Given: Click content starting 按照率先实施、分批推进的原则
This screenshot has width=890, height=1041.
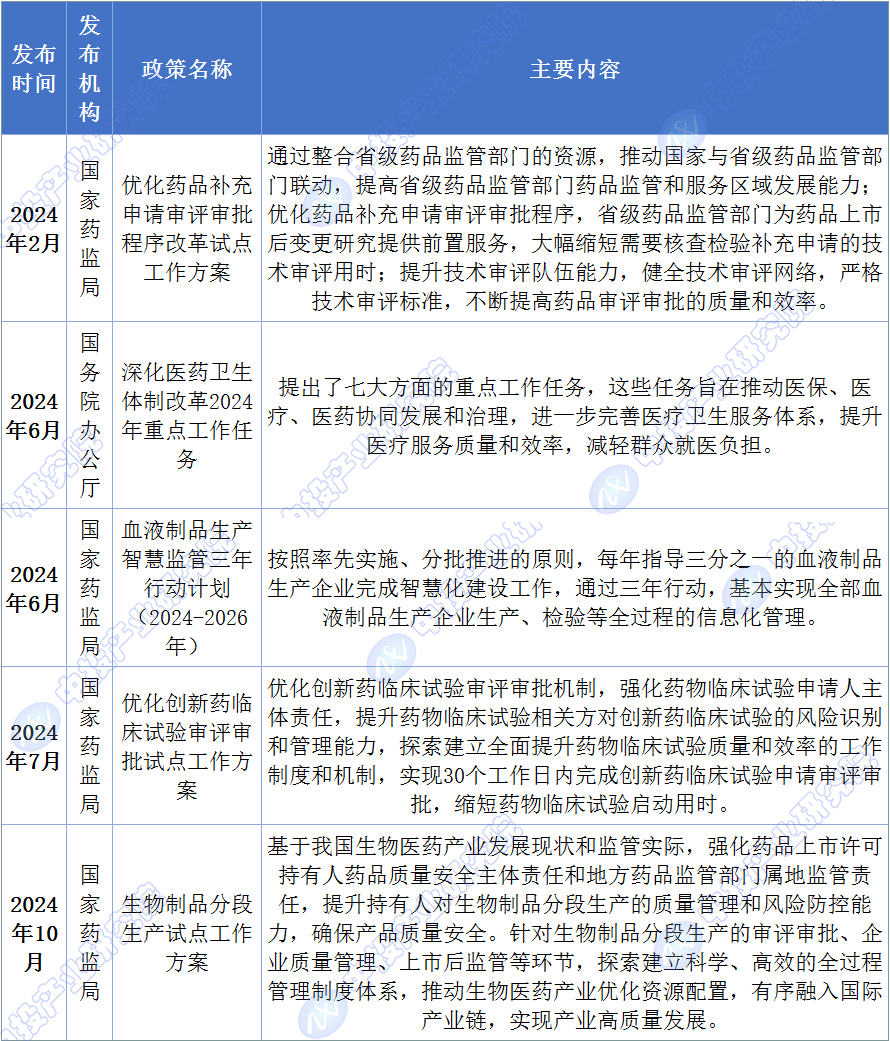Looking at the screenshot, I should coord(575,588).
